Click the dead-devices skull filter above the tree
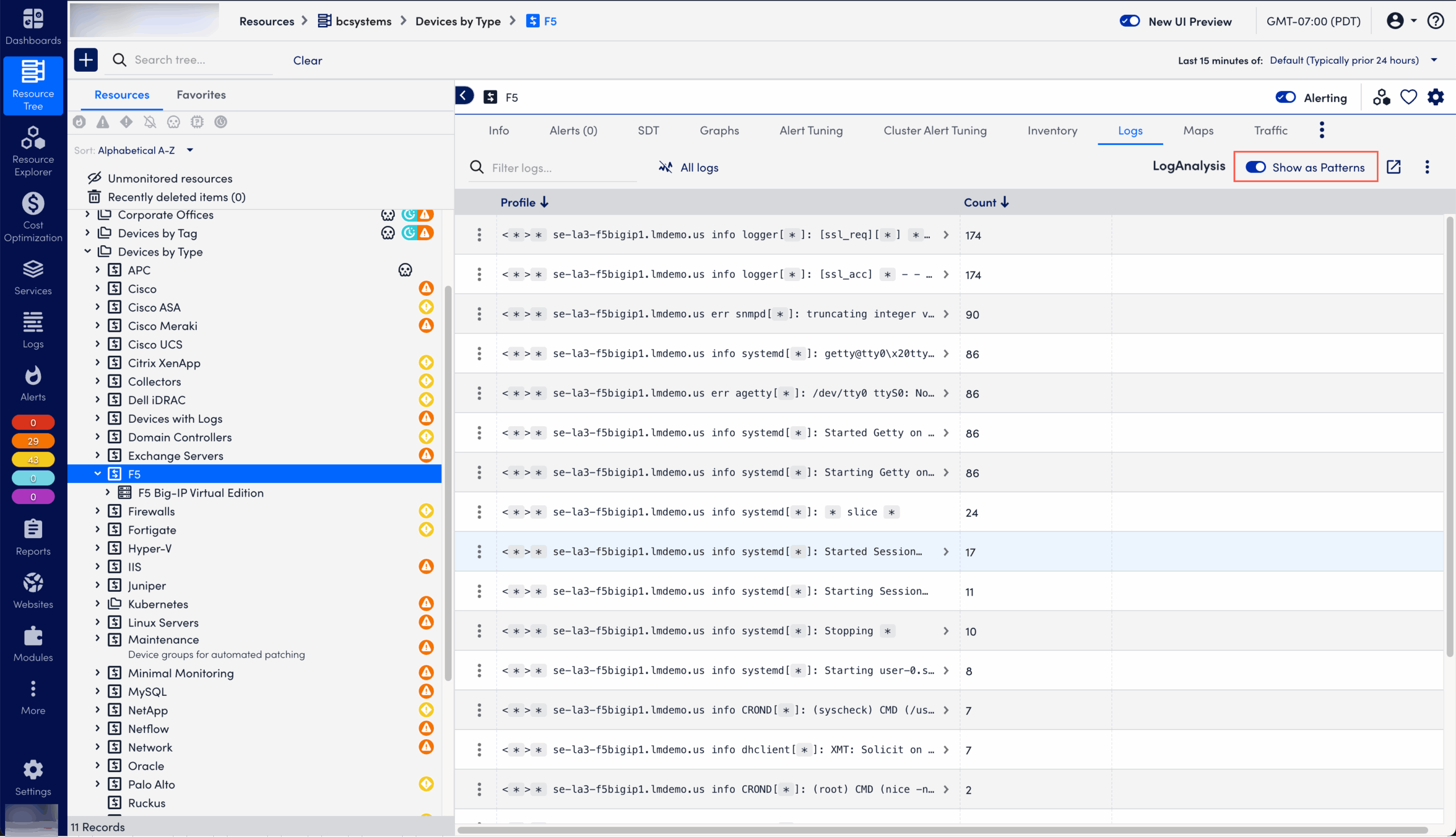Viewport: 1456px width, 837px height. point(173,122)
